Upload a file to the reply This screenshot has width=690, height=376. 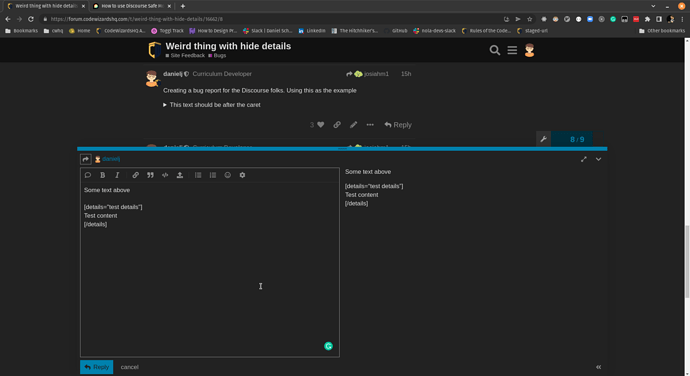[x=180, y=175]
